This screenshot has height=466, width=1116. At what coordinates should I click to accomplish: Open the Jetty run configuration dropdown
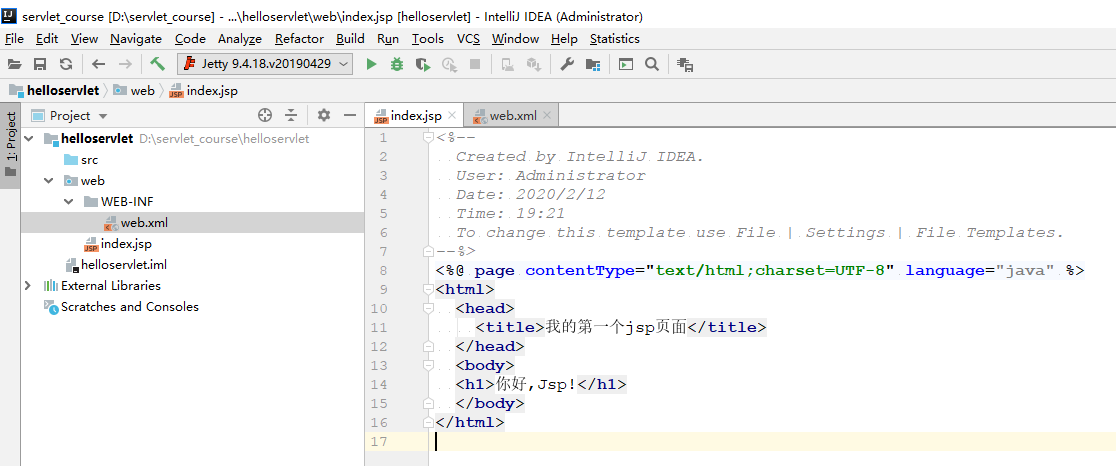[265, 64]
